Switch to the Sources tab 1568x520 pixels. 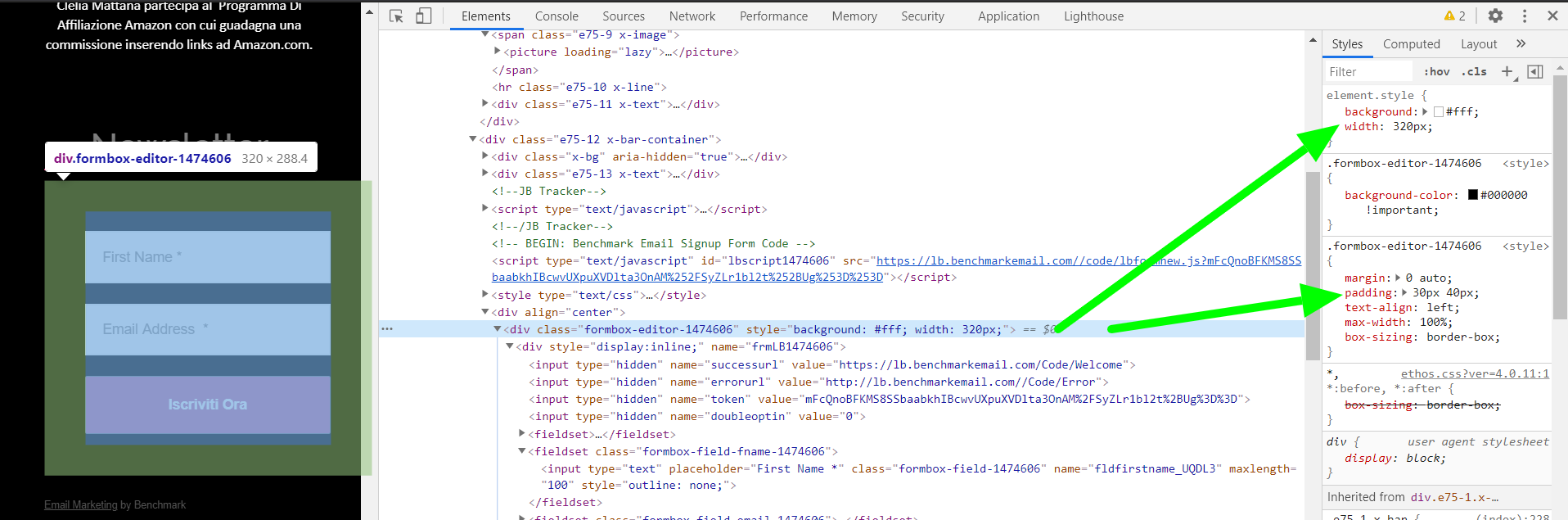point(624,16)
